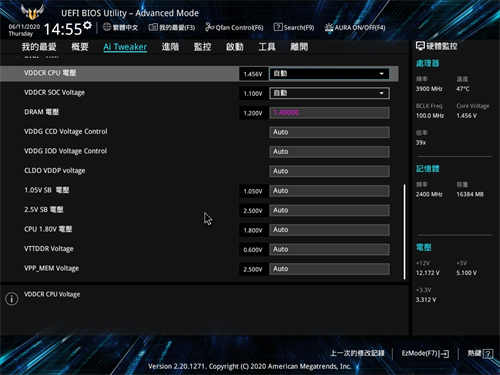Screen dimensions: 500x375
Task: Click the 12.172 V reading
Action: pos(428,273)
